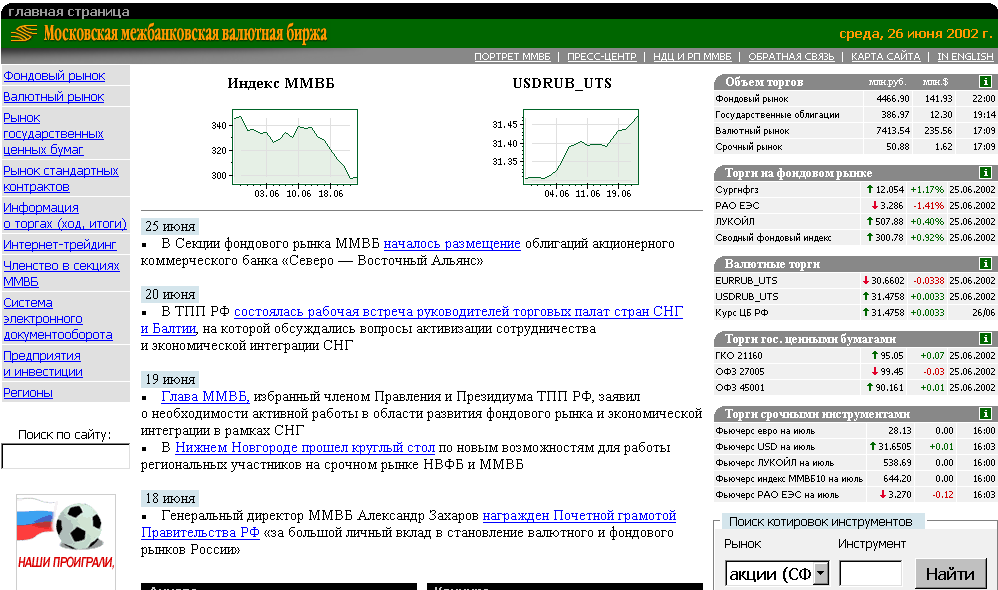Image resolution: width=998 pixels, height=590 pixels.
Task: Open Интернет-трейдинг sidebar link
Action: point(60,244)
